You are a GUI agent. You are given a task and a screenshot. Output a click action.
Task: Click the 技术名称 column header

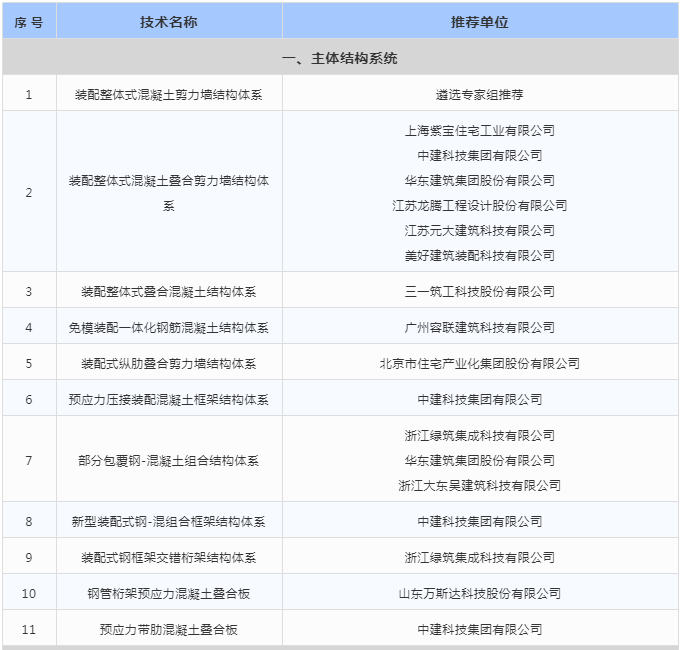[169, 22]
